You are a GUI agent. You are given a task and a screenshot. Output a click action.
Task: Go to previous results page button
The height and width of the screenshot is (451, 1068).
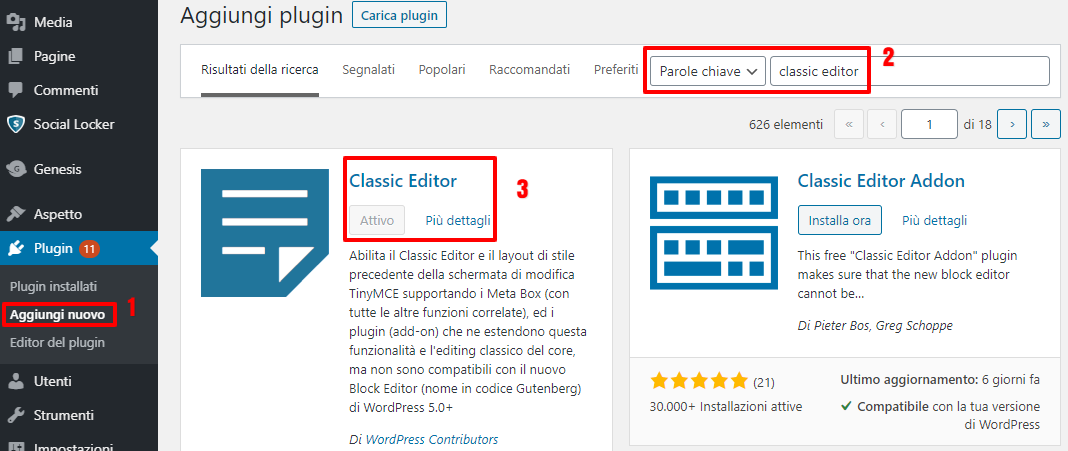pyautogui.click(x=882, y=124)
